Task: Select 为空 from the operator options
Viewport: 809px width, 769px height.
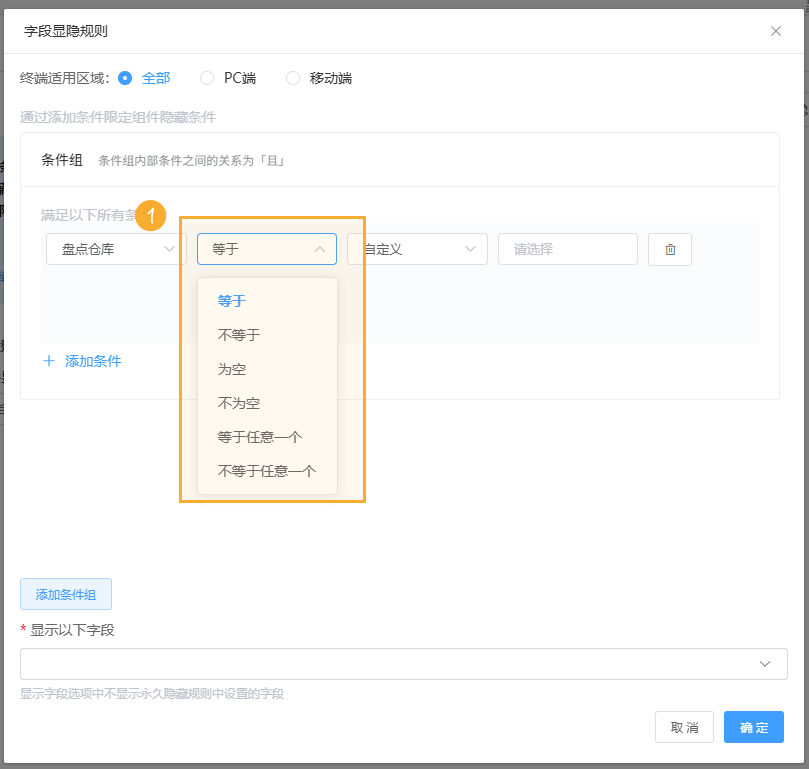Action: (x=231, y=368)
